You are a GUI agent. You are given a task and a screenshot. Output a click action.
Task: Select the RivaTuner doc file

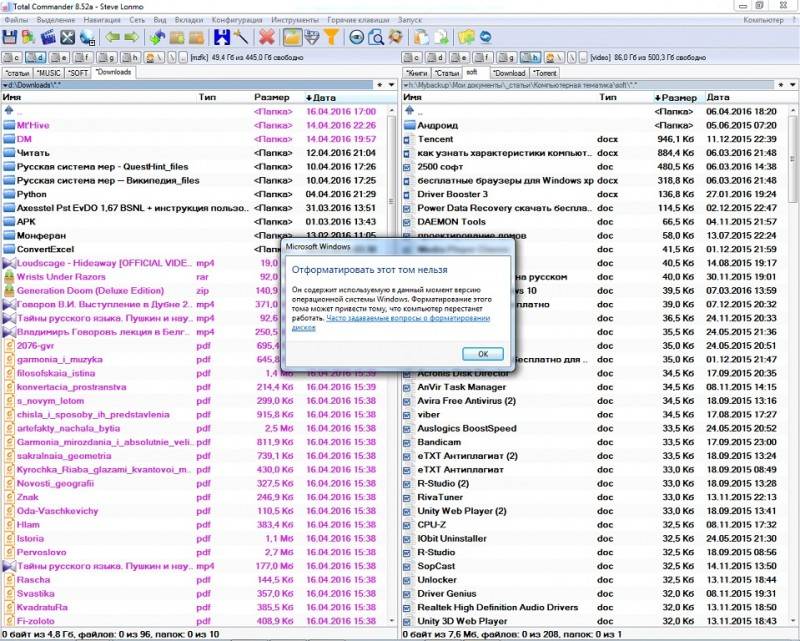click(x=595, y=497)
